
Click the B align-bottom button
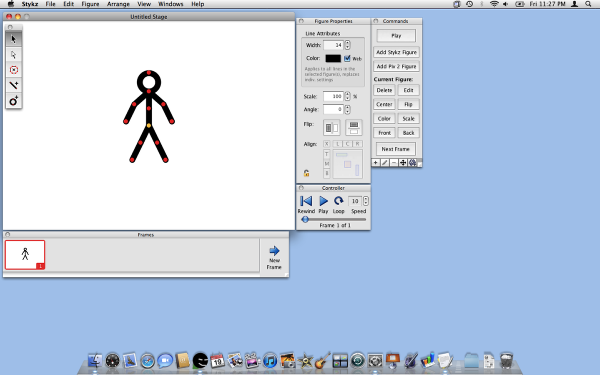[x=327, y=173]
